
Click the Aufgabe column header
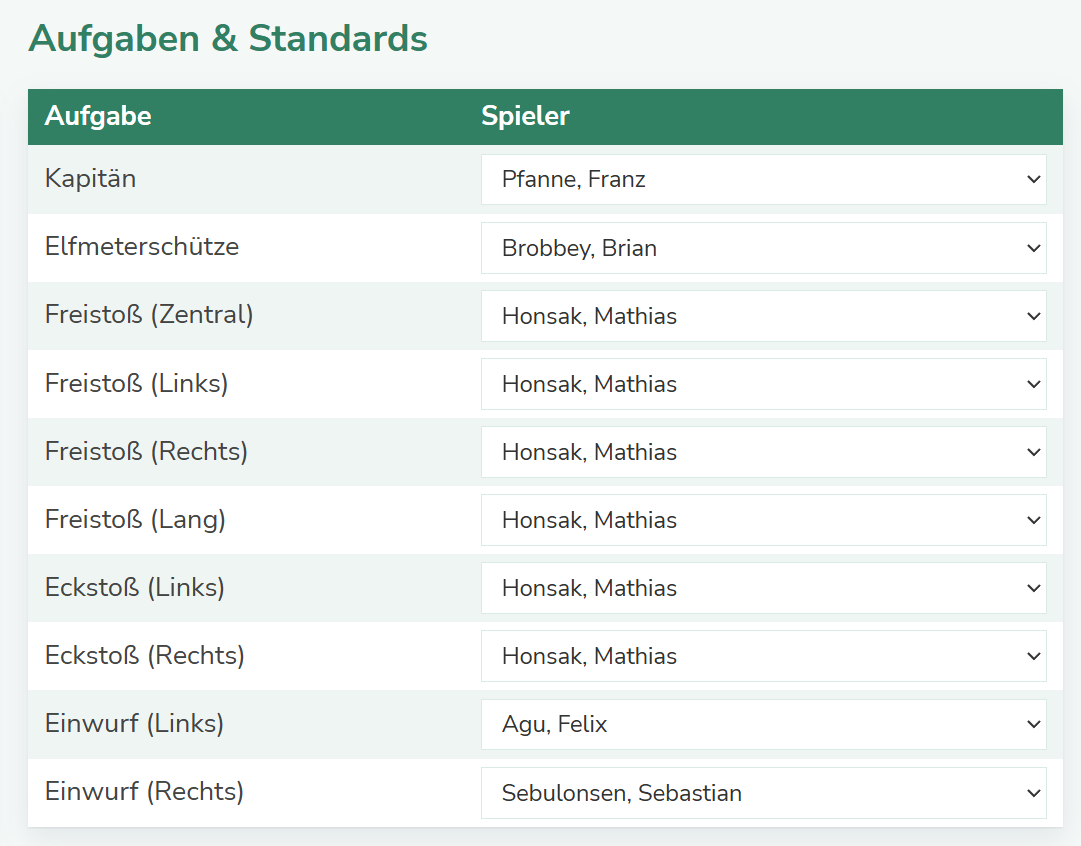pyautogui.click(x=98, y=116)
